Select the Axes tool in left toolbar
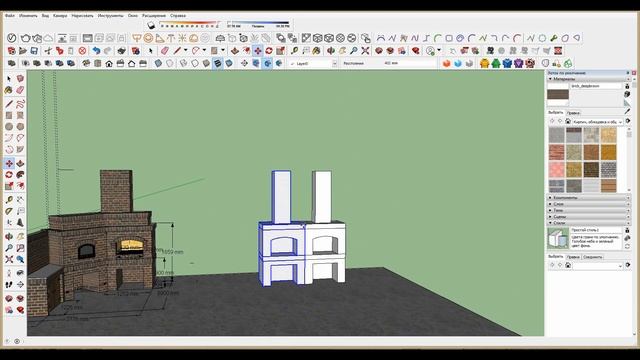640x360 pixels. pyautogui.click(x=9, y=222)
